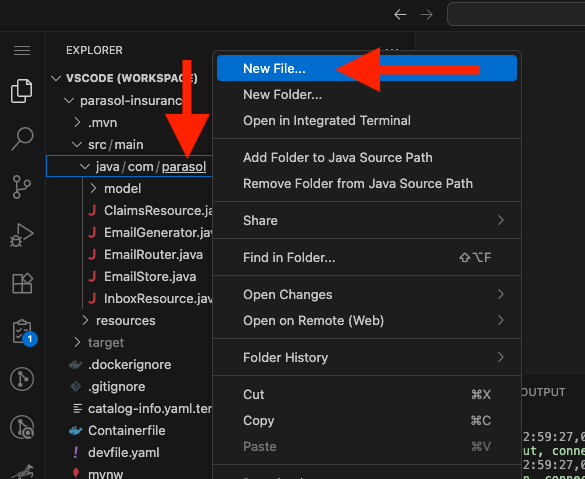This screenshot has width=585, height=479.
Task: Open the checklist icon with badge 1
Action: click(x=23, y=332)
